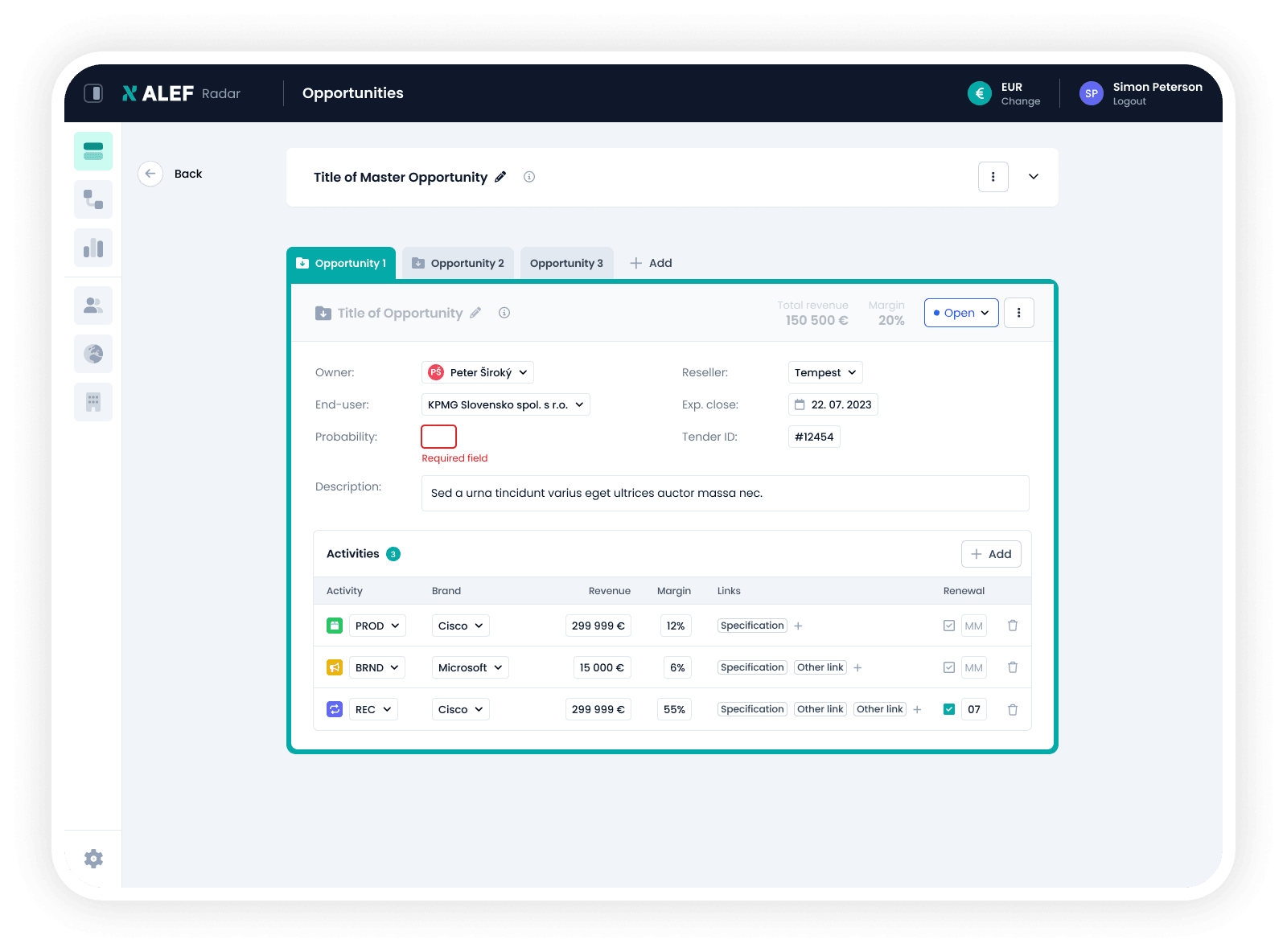1287x952 pixels.
Task: Click the yellow BRND megaphone icon
Action: coord(335,667)
